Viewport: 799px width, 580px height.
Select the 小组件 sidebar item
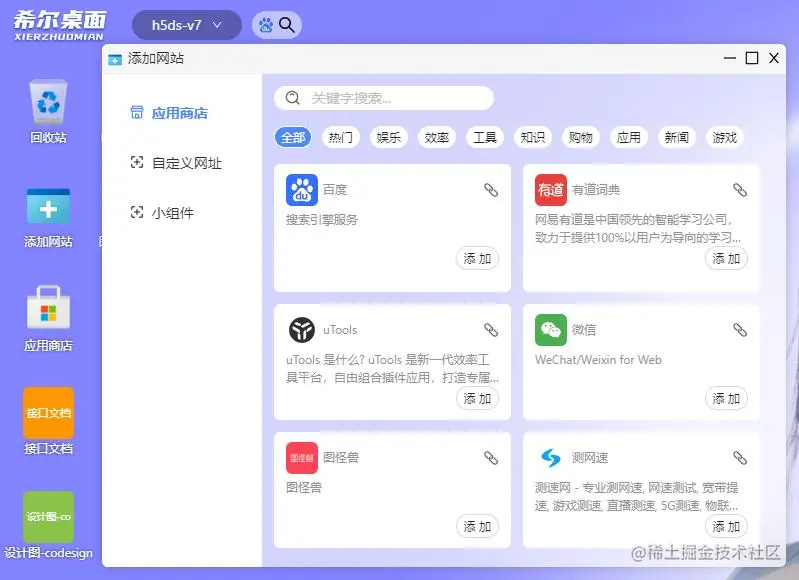click(162, 213)
